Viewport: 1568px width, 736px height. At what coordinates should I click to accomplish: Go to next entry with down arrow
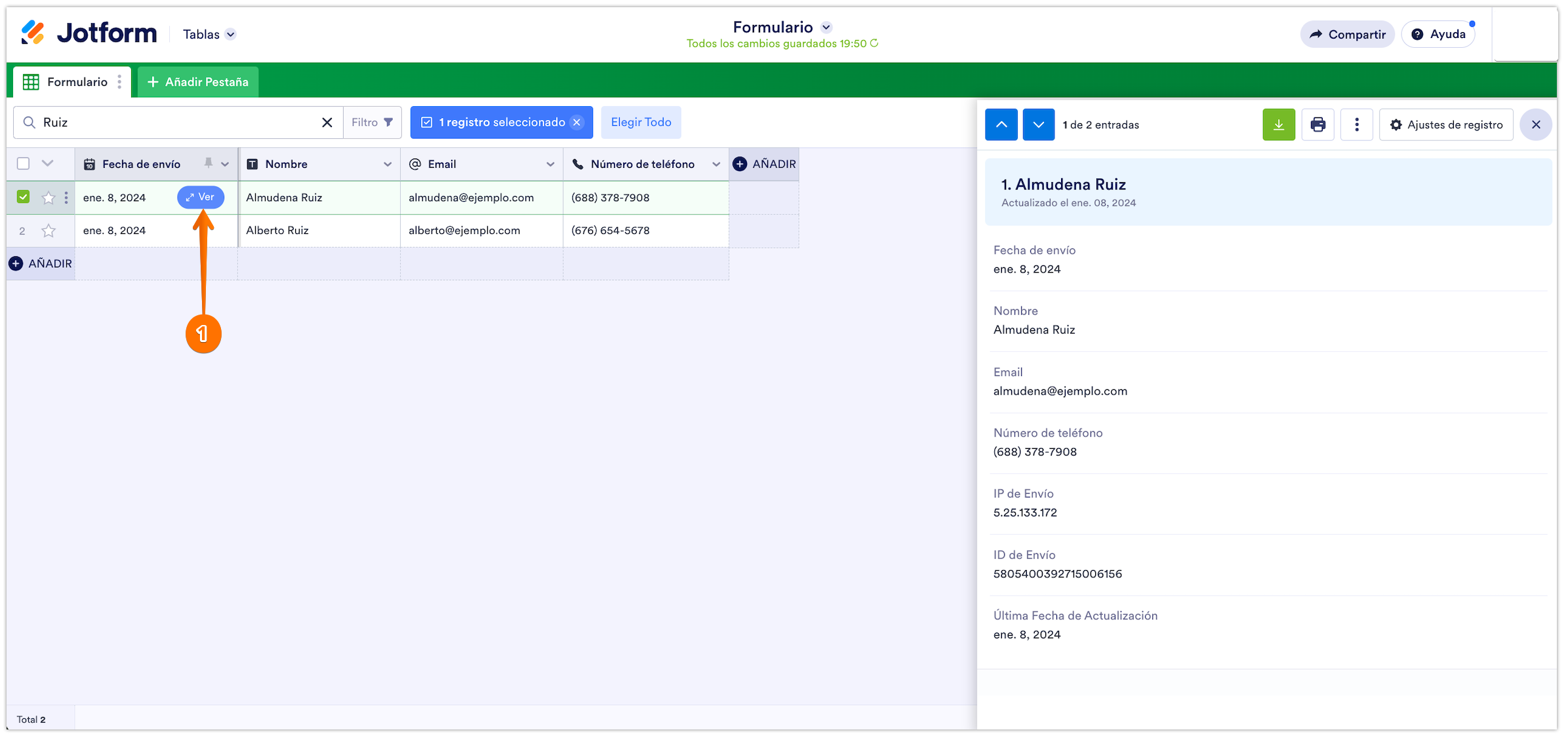[x=1038, y=125]
